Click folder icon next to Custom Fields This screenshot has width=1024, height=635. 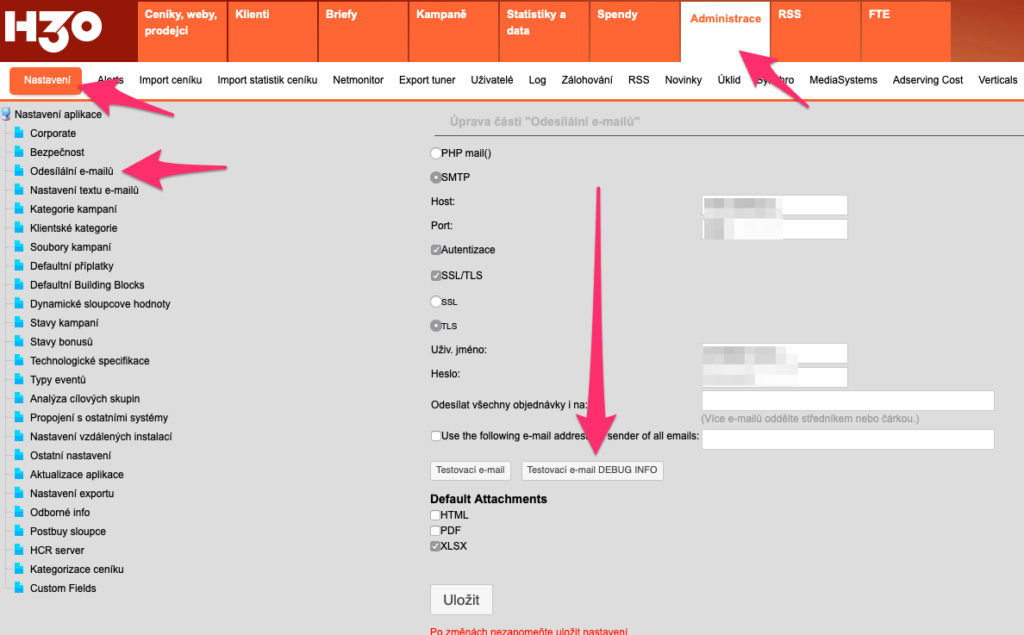click(x=18, y=589)
